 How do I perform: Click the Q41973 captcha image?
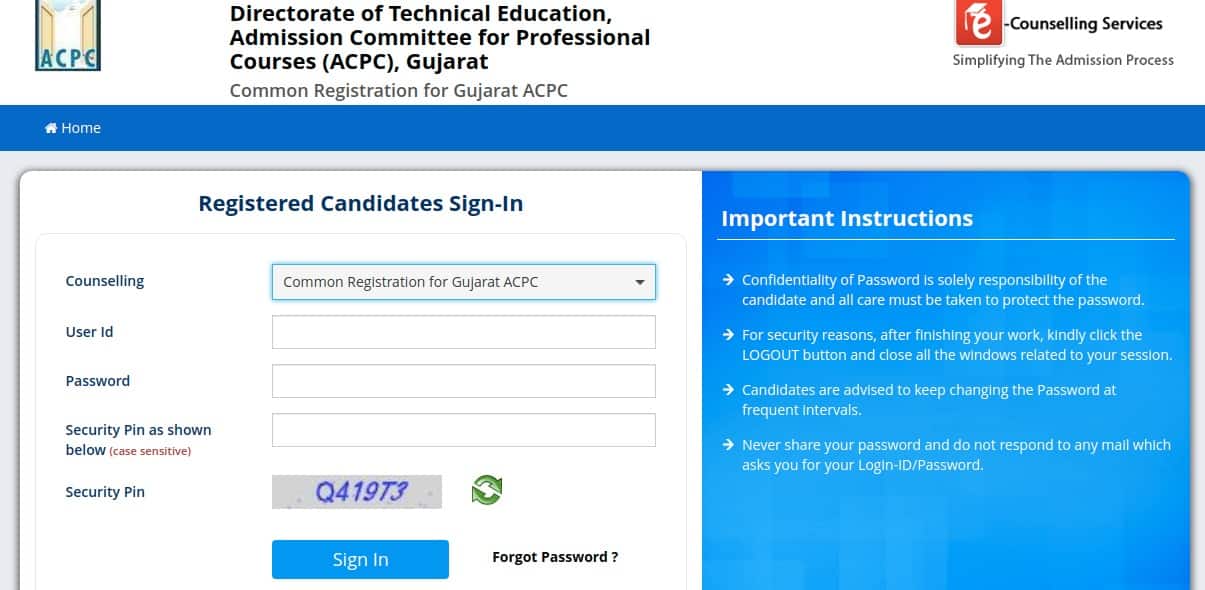point(357,491)
